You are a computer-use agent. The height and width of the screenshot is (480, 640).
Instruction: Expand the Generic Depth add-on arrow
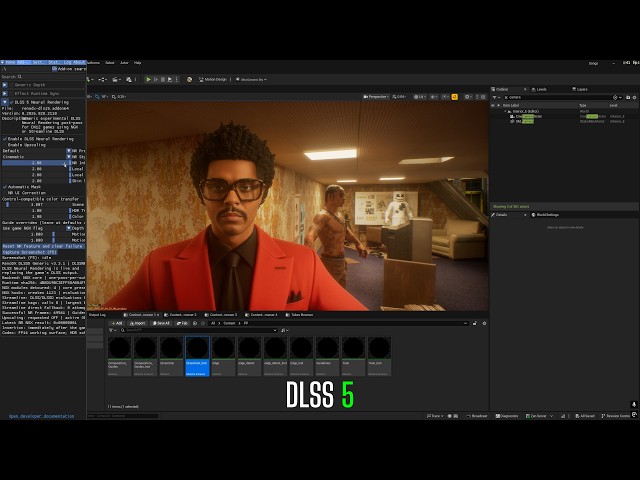pyautogui.click(x=4, y=85)
